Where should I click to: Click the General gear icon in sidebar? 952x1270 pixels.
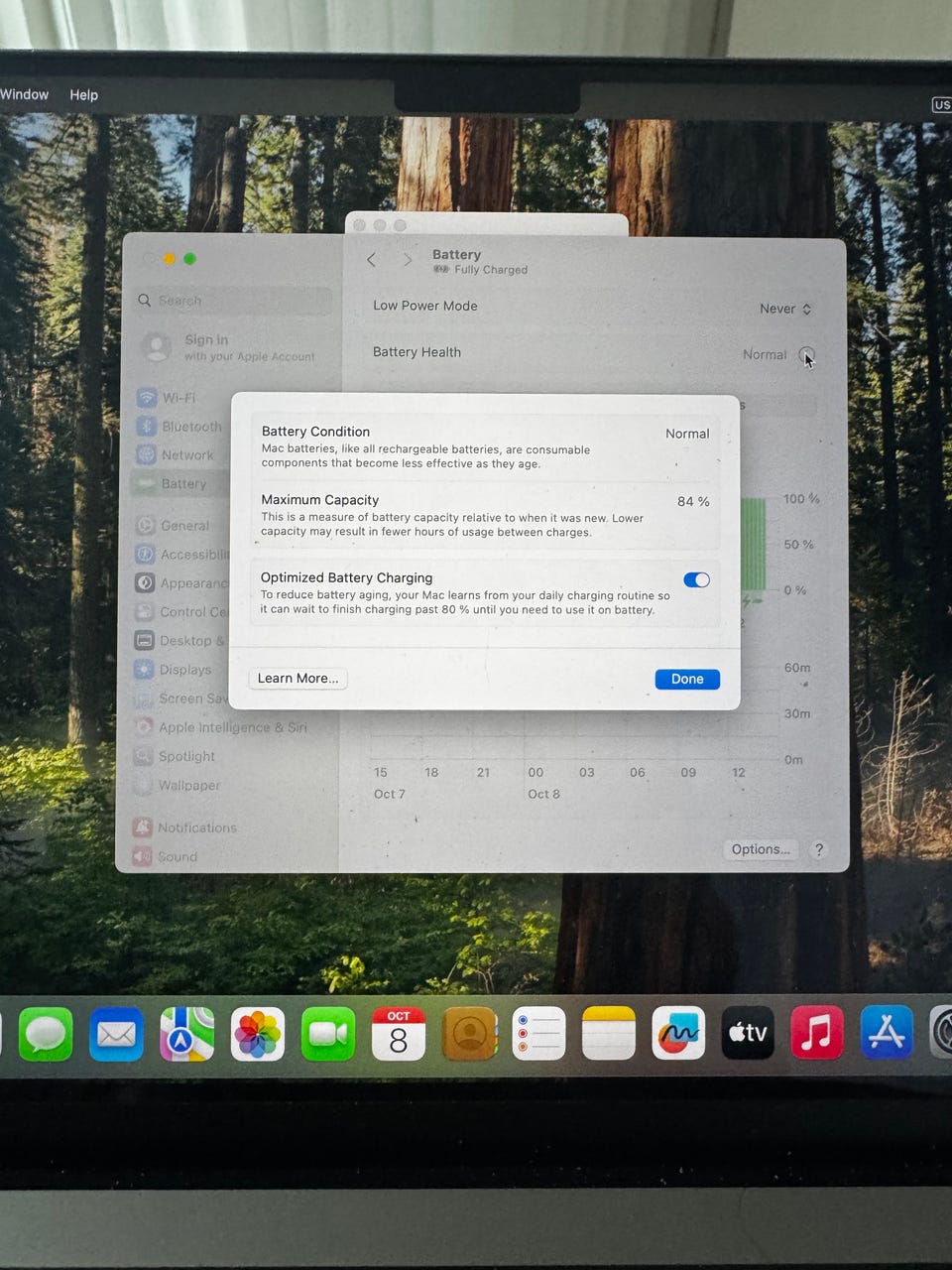pos(145,526)
